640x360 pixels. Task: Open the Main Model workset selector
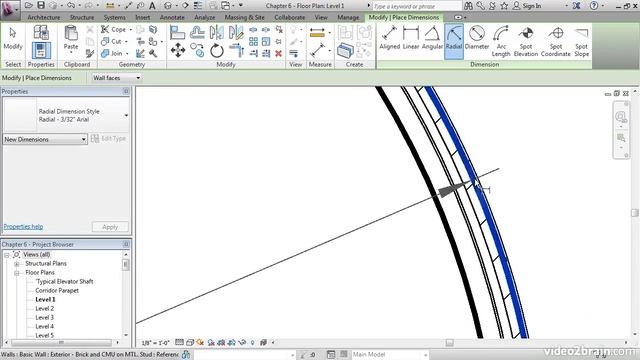[389, 354]
